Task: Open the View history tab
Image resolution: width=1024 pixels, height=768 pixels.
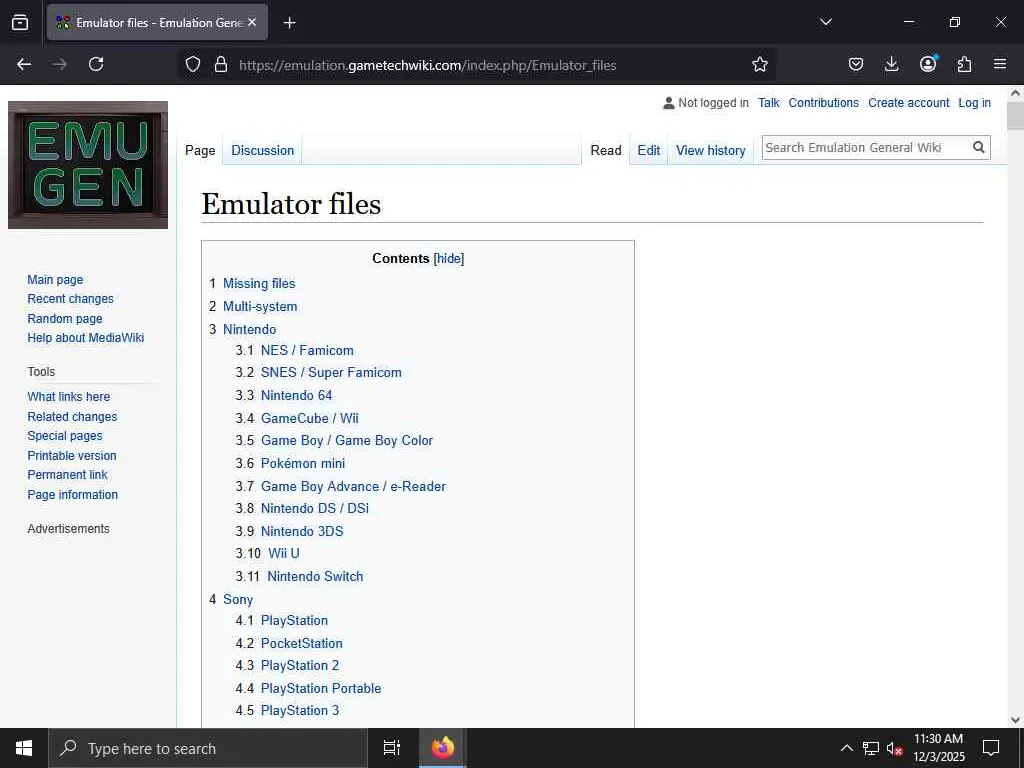Action: click(711, 150)
